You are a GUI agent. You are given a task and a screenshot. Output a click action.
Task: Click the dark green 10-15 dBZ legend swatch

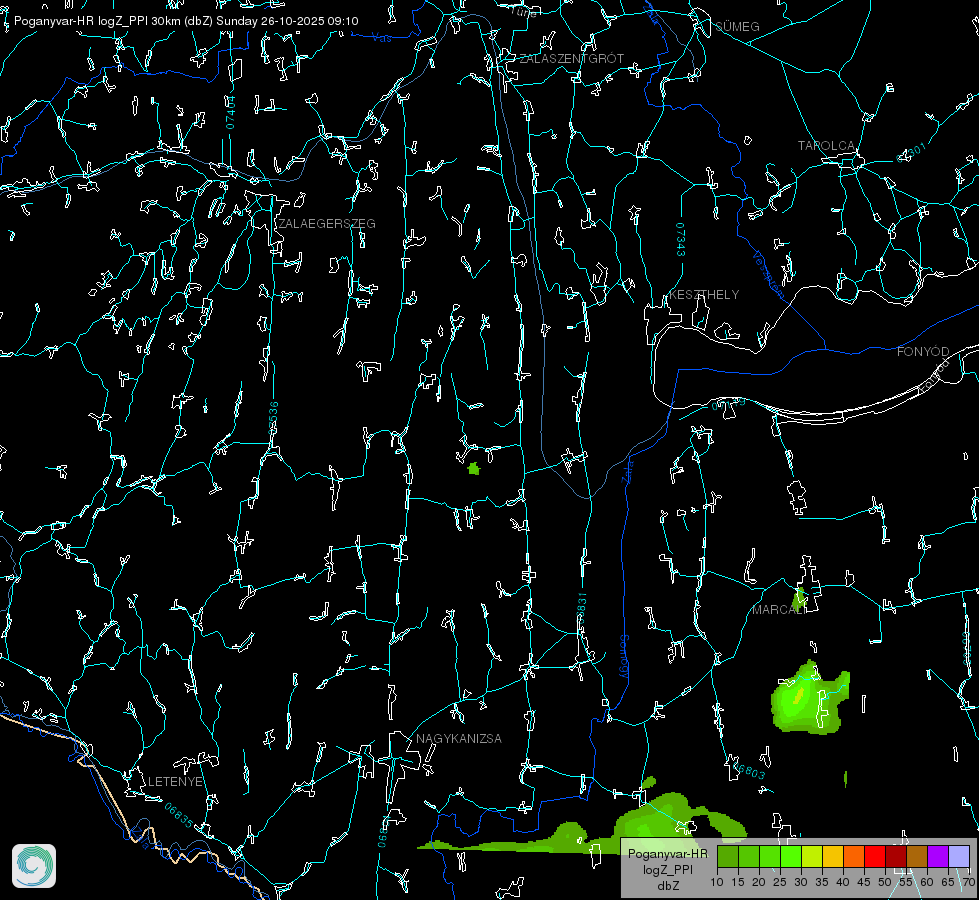point(728,856)
